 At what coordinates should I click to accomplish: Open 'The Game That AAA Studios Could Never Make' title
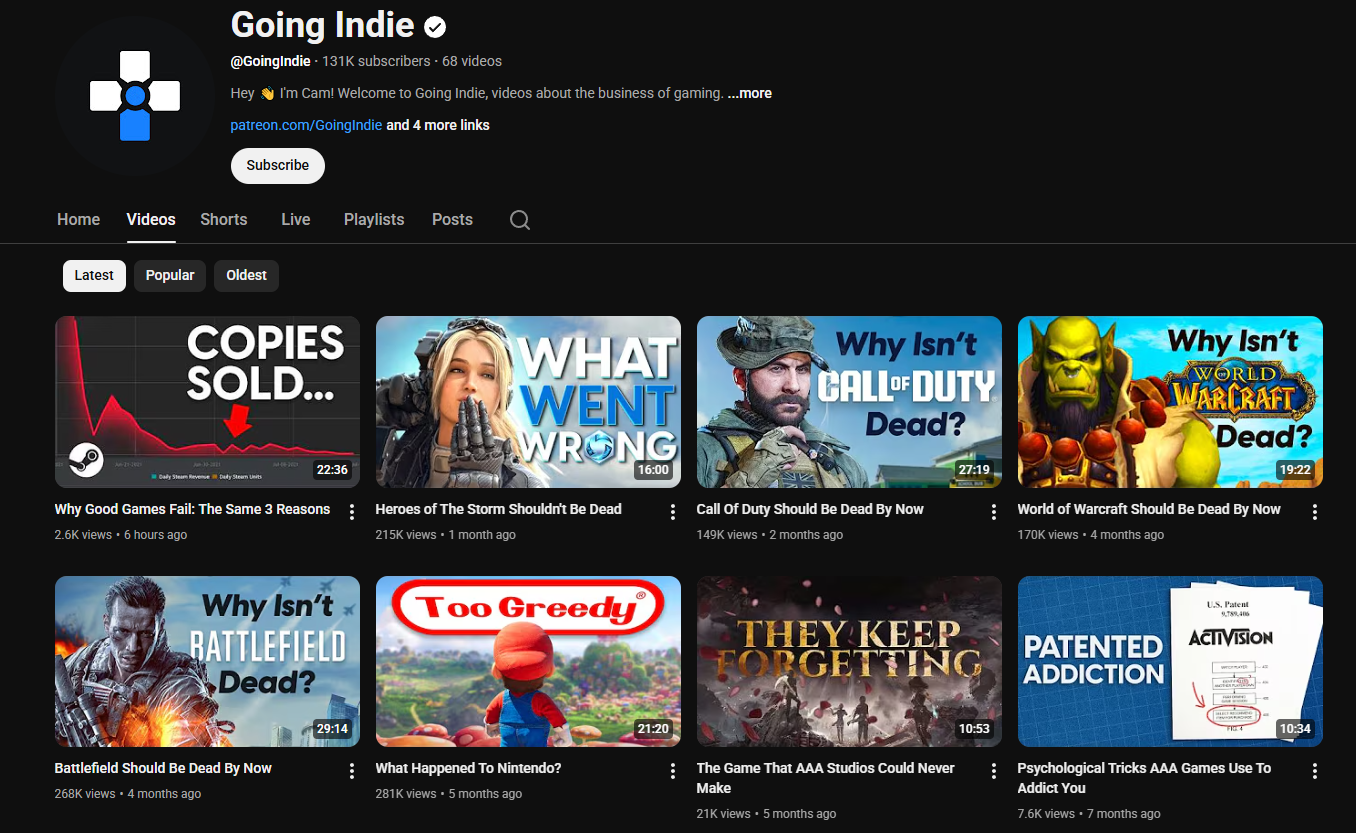pyautogui.click(x=826, y=778)
